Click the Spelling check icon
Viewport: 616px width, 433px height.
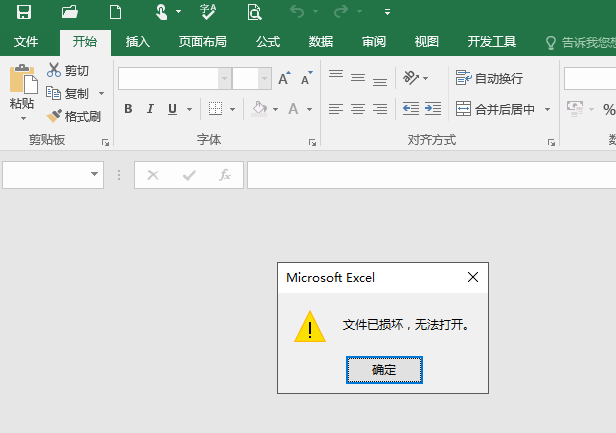[208, 12]
